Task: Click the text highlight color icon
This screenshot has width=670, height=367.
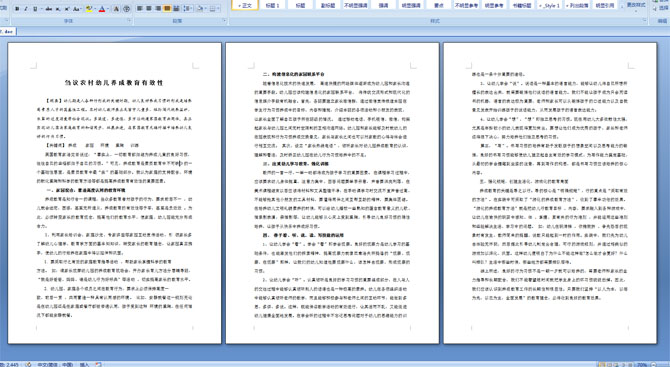Action: (x=89, y=9)
